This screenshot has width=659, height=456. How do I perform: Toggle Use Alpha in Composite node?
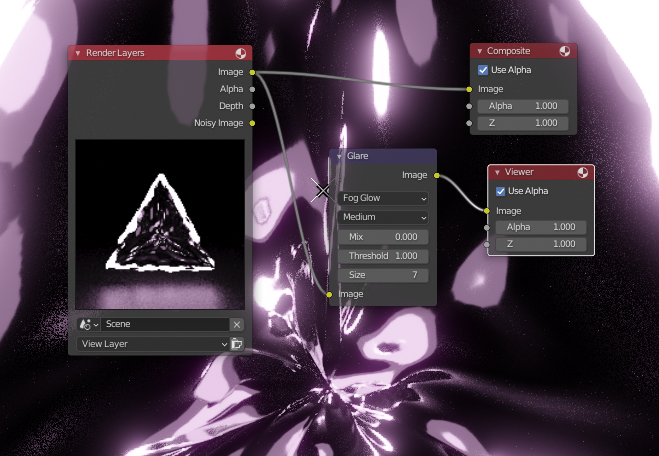(483, 70)
